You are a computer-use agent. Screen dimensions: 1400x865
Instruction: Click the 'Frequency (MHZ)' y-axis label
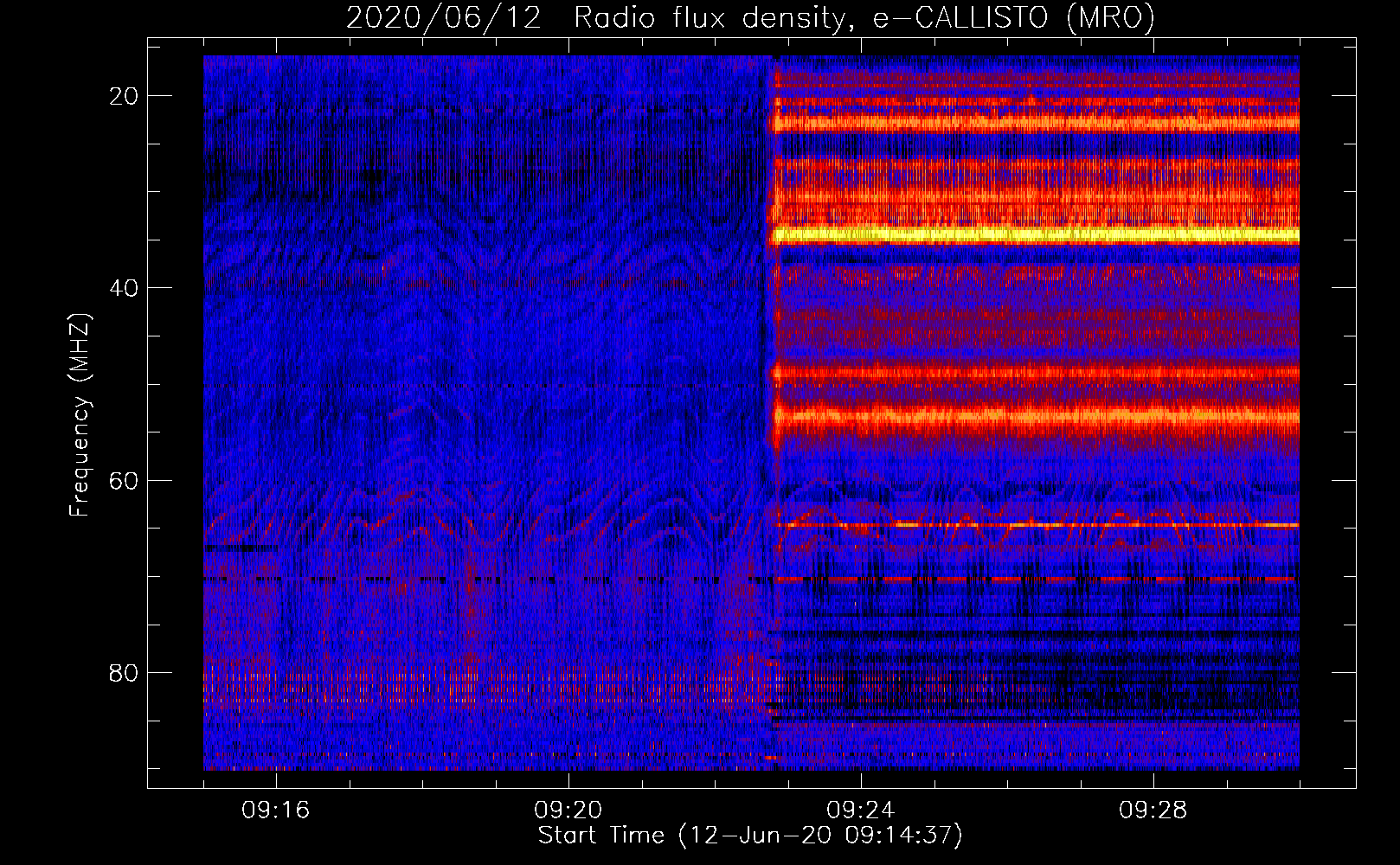coord(80,414)
